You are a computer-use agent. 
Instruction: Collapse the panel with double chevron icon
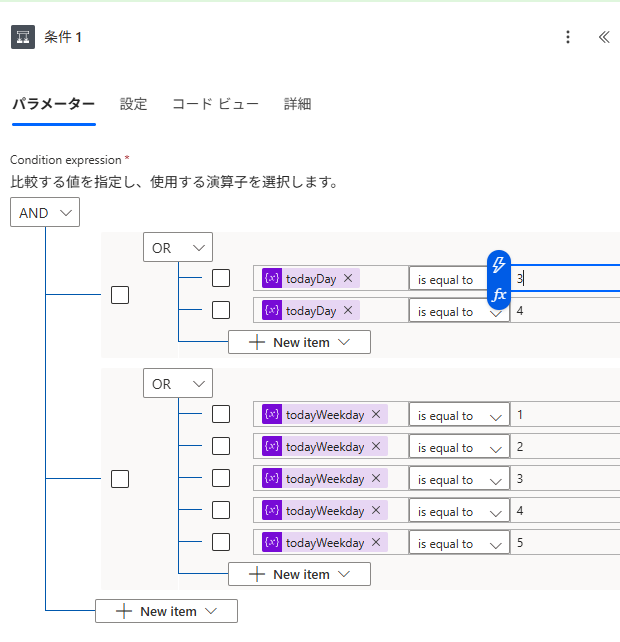click(x=604, y=37)
